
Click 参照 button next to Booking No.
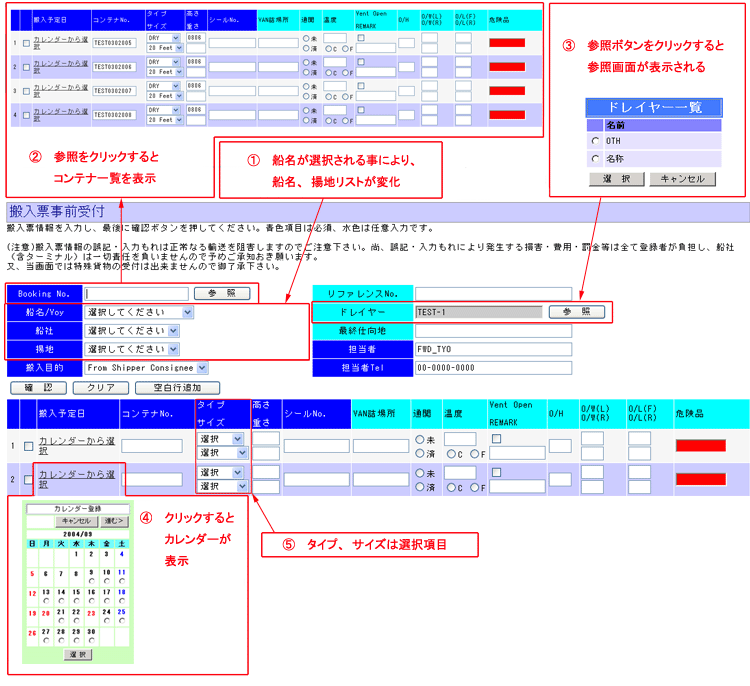tap(222, 294)
